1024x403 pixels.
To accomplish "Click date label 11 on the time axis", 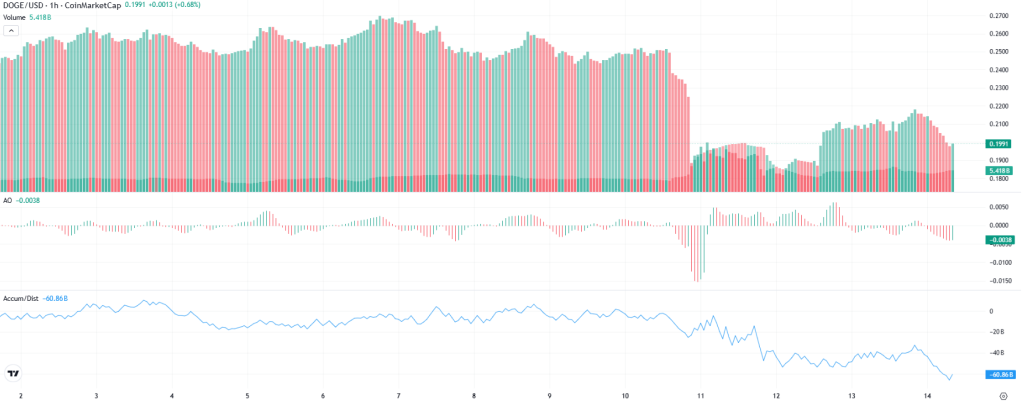I will click(701, 396).
